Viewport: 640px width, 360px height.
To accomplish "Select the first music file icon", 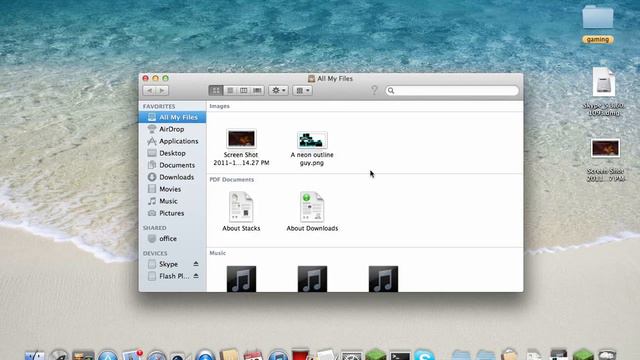I will (241, 279).
